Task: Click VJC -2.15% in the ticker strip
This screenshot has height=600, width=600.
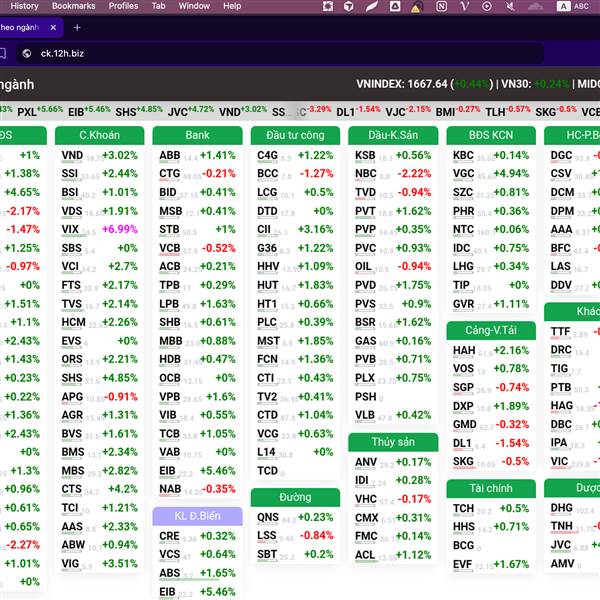Action: (x=408, y=111)
